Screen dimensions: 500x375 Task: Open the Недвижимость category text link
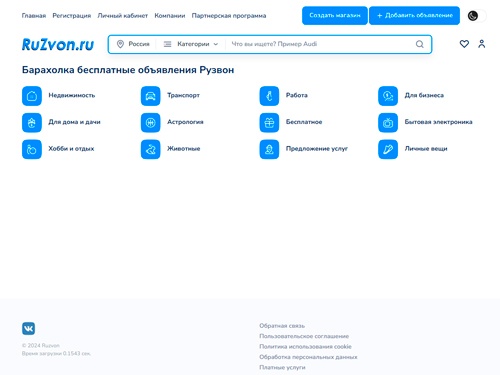pos(72,95)
